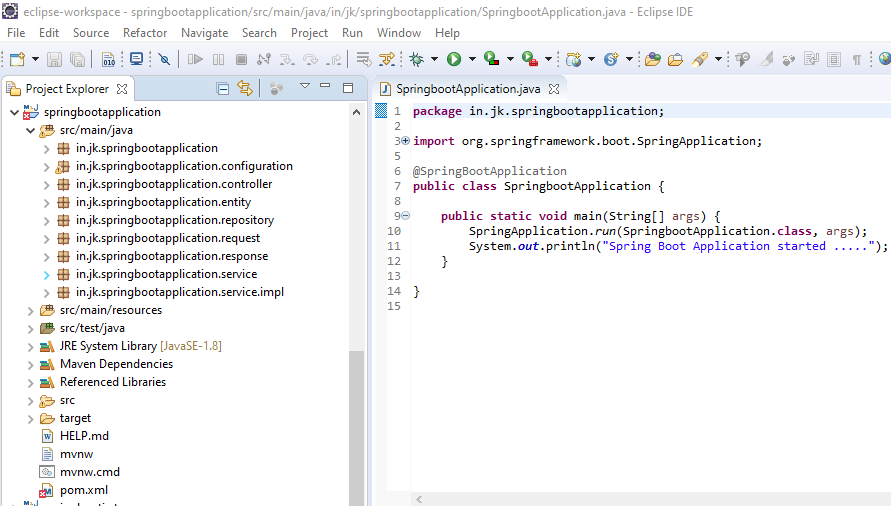Viewport: 891px width, 506px height.
Task: Click the Debug bug icon
Action: (x=417, y=59)
